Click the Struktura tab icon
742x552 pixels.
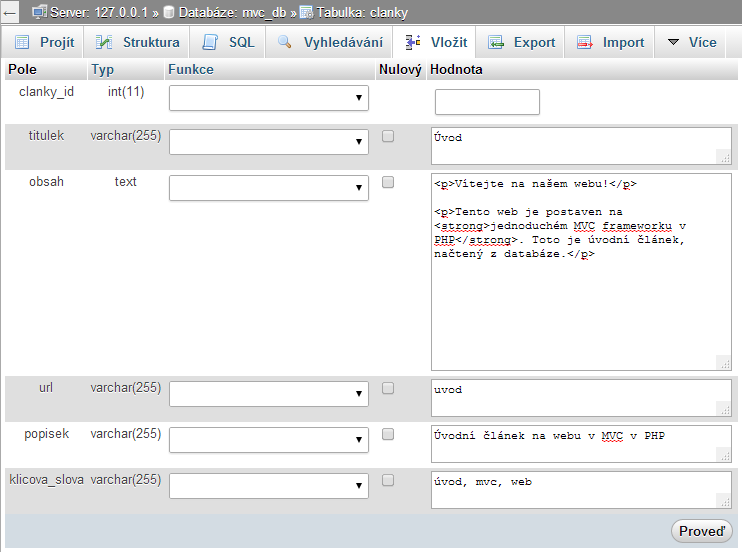click(104, 43)
